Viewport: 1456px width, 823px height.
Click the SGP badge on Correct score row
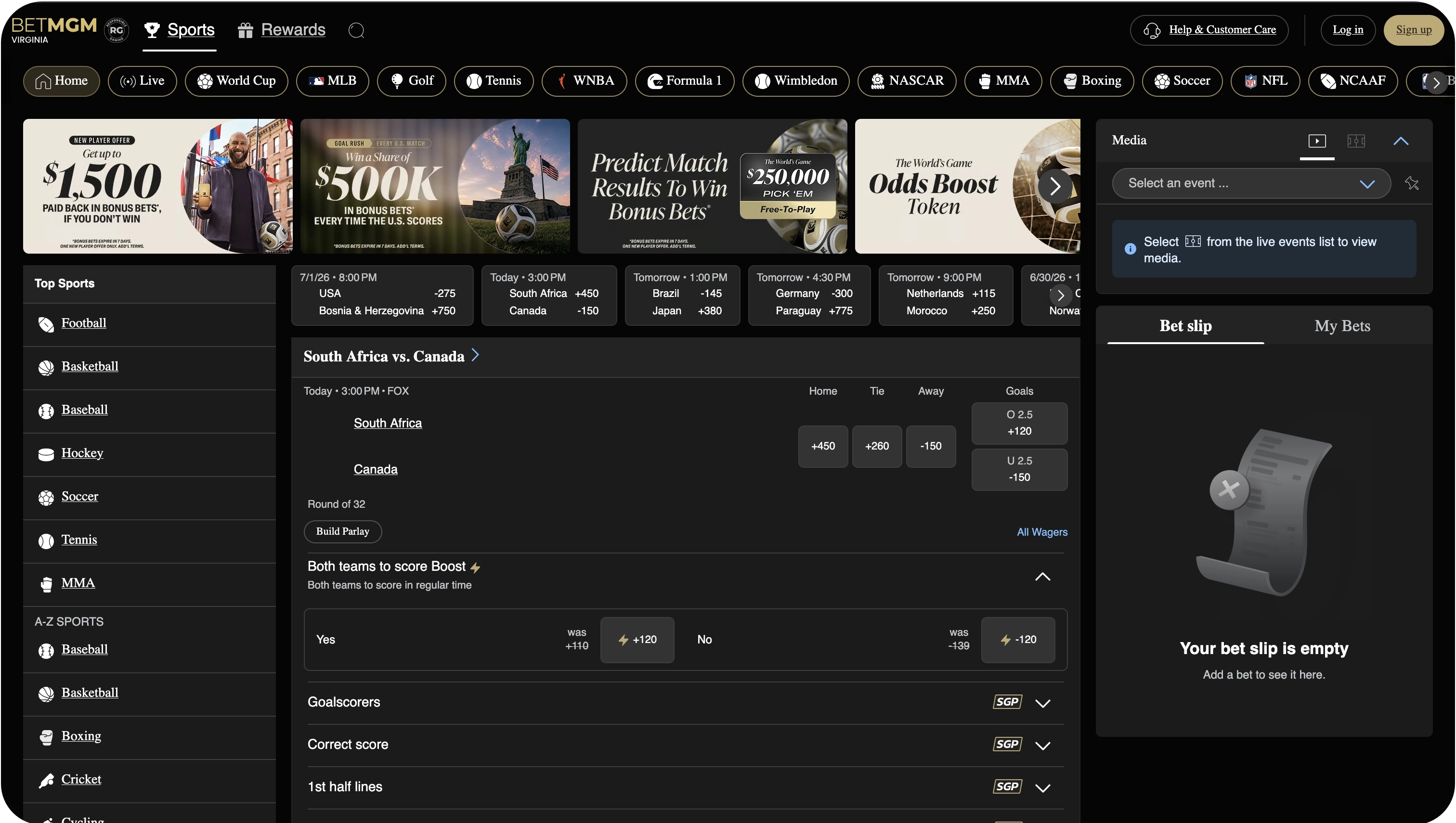(1007, 745)
